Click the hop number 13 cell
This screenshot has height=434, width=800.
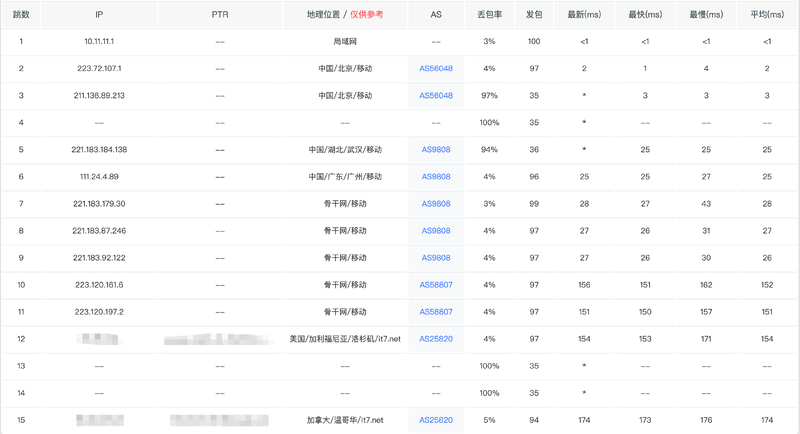pos(21,366)
